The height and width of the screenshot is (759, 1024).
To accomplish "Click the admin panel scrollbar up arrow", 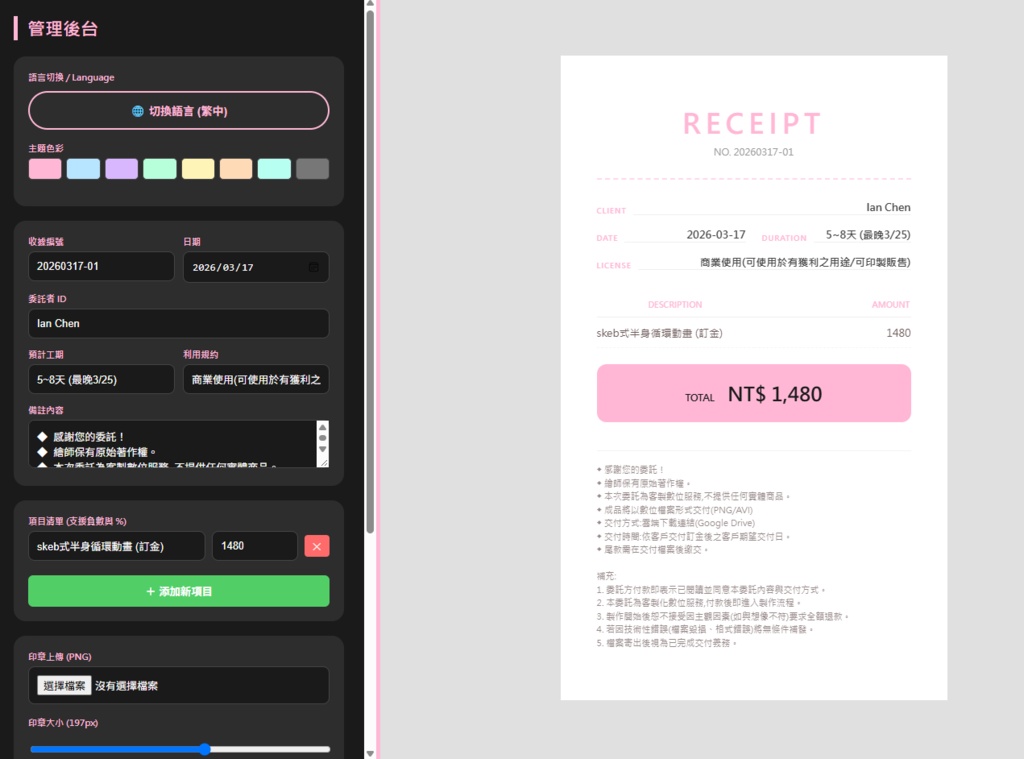I will click(370, 4).
